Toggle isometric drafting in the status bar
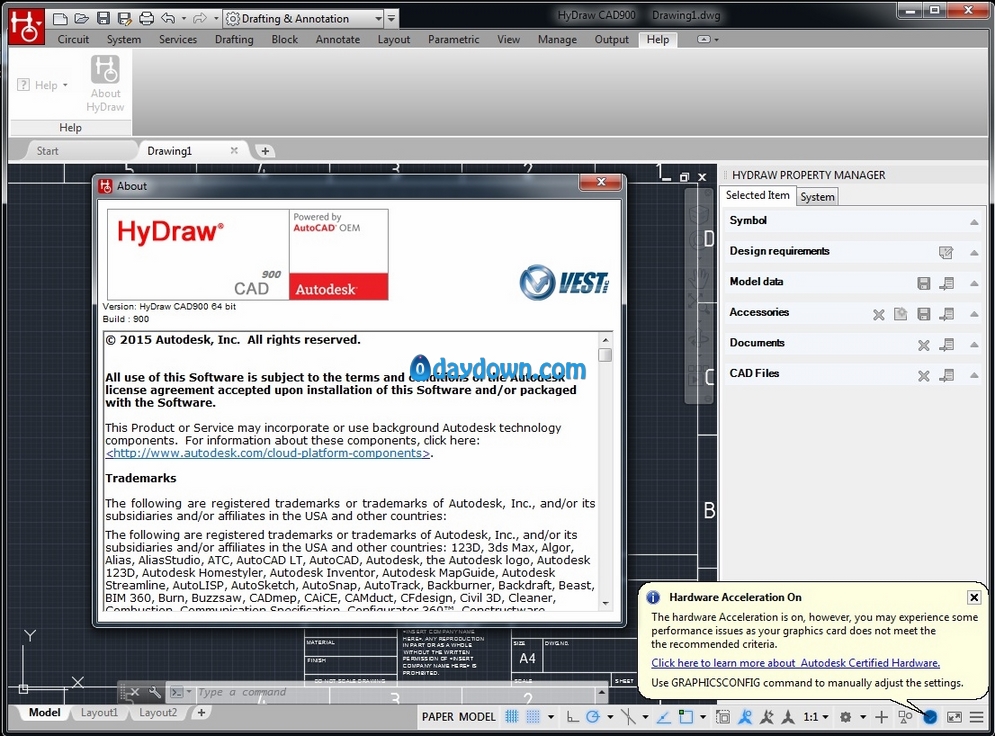The image size is (995, 736). (x=628, y=717)
